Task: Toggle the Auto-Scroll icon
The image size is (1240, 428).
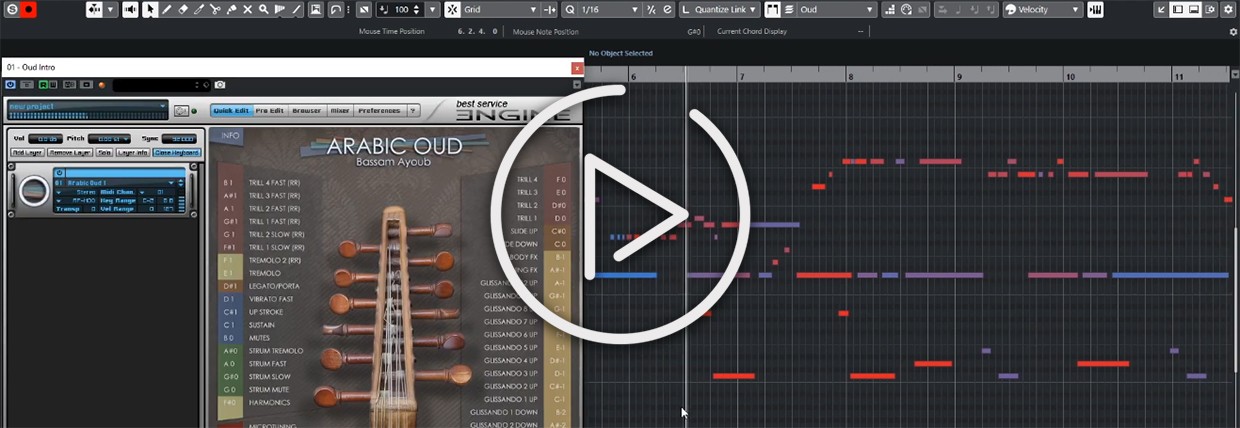Action: [x=95, y=9]
